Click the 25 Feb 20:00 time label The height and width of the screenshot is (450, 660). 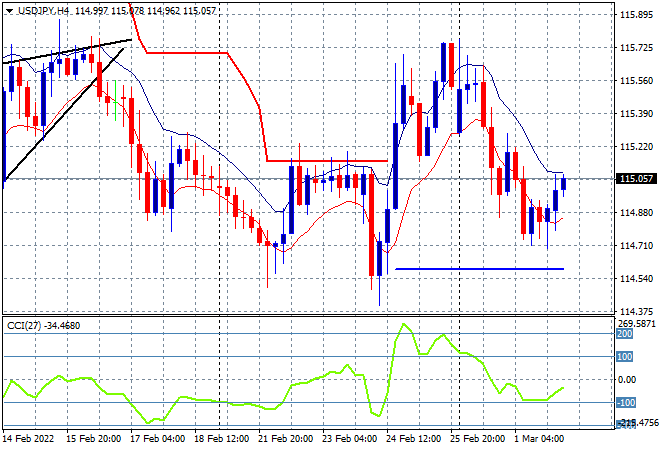point(477,439)
